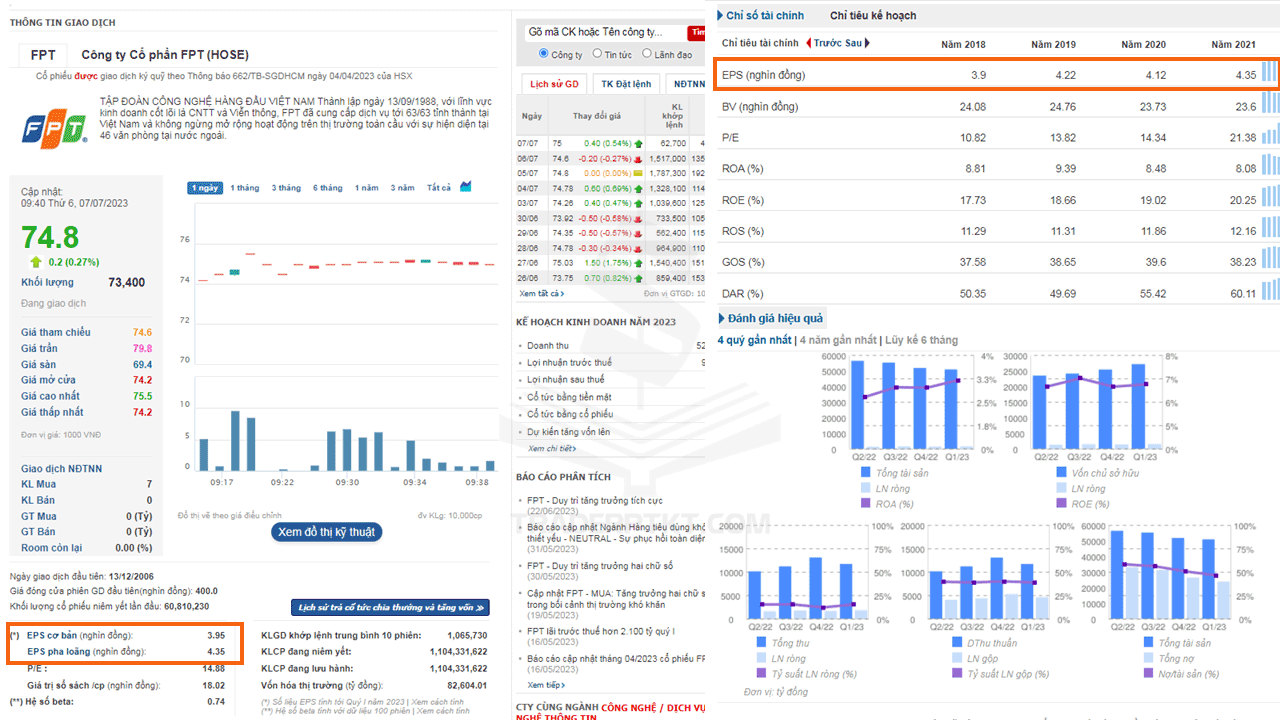
Task: Select the Công ty radio button
Action: click(544, 54)
